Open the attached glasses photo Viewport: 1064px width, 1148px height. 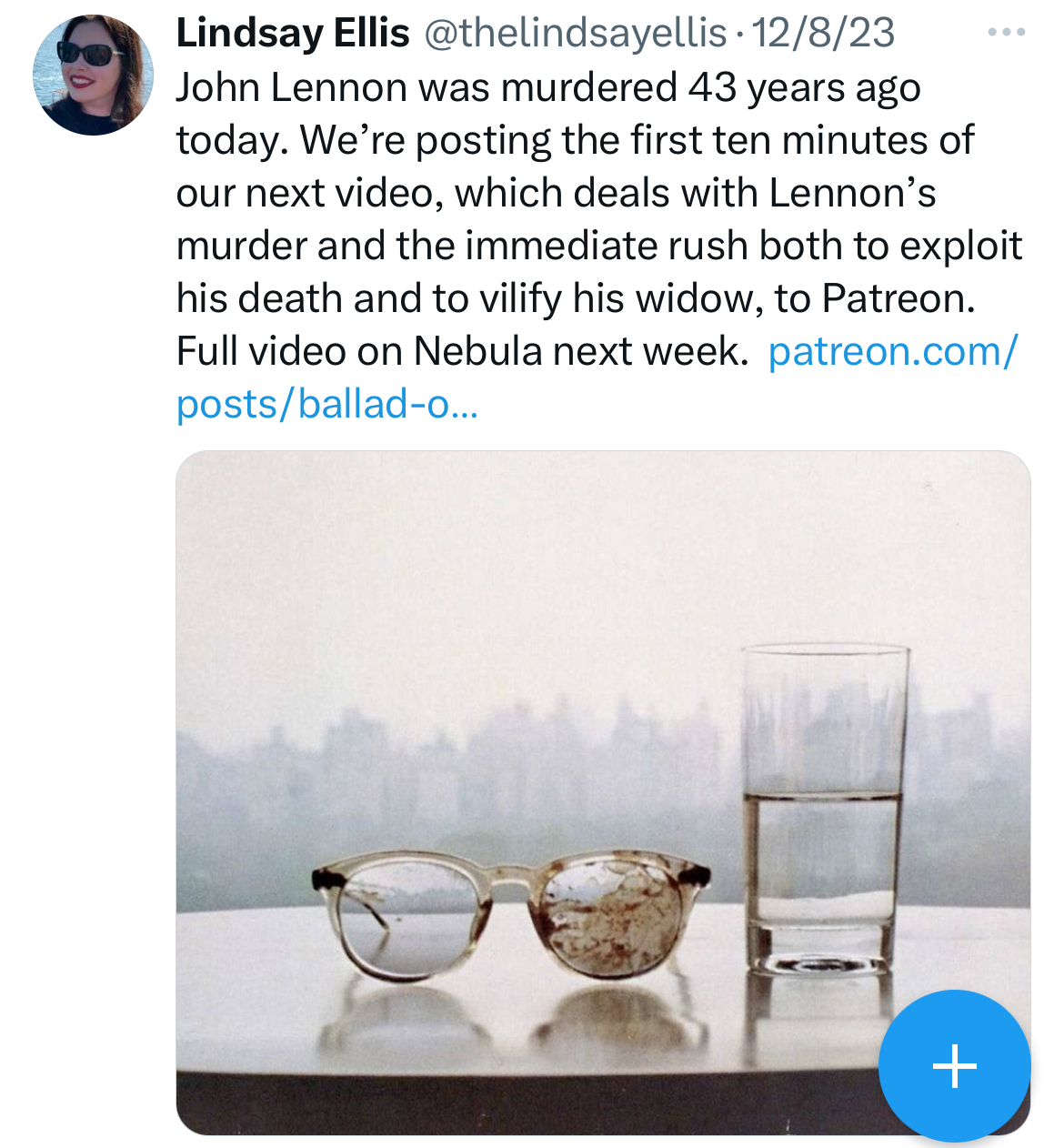coord(603,792)
